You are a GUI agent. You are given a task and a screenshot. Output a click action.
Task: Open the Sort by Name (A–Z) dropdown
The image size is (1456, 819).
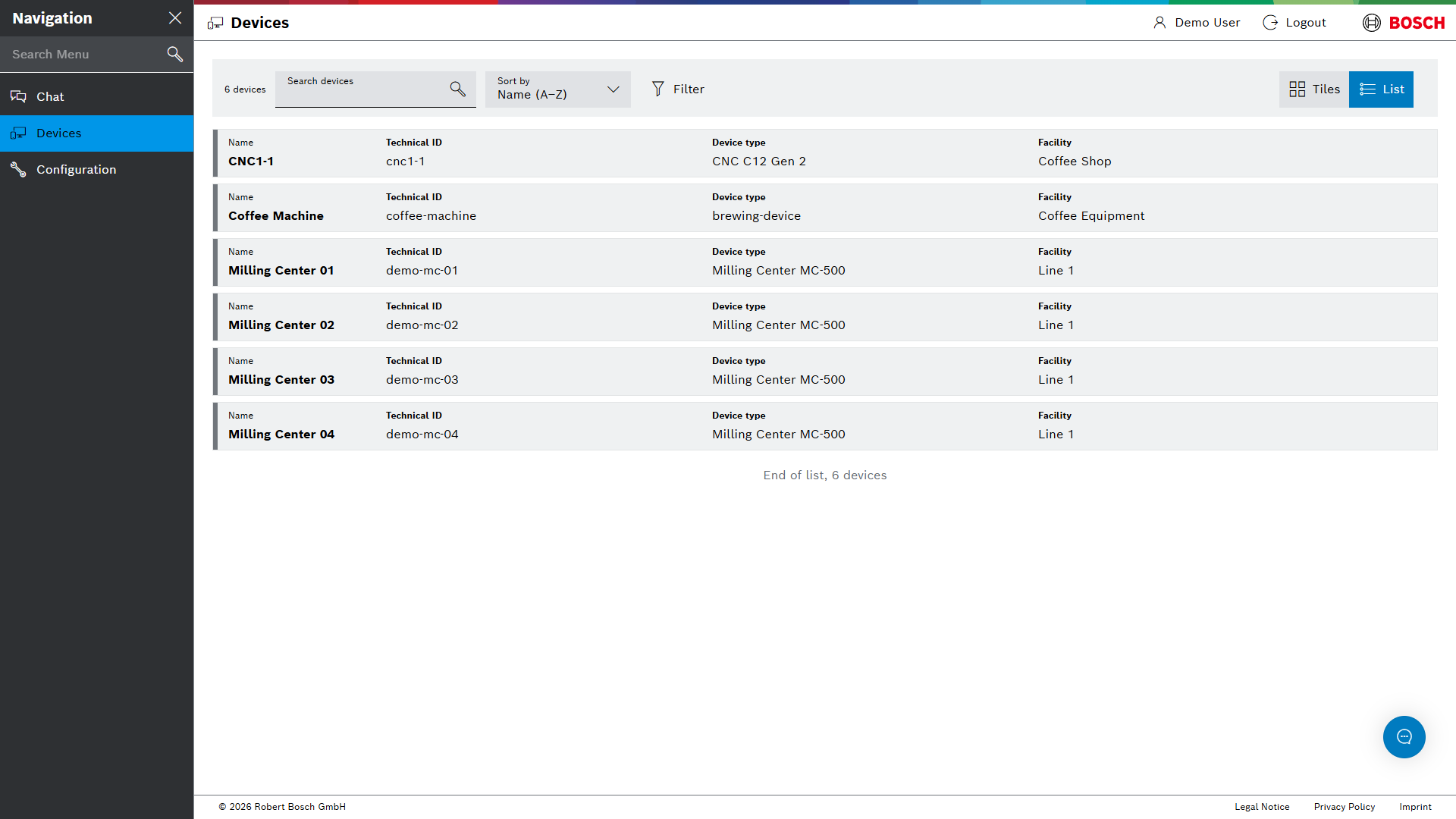[558, 89]
